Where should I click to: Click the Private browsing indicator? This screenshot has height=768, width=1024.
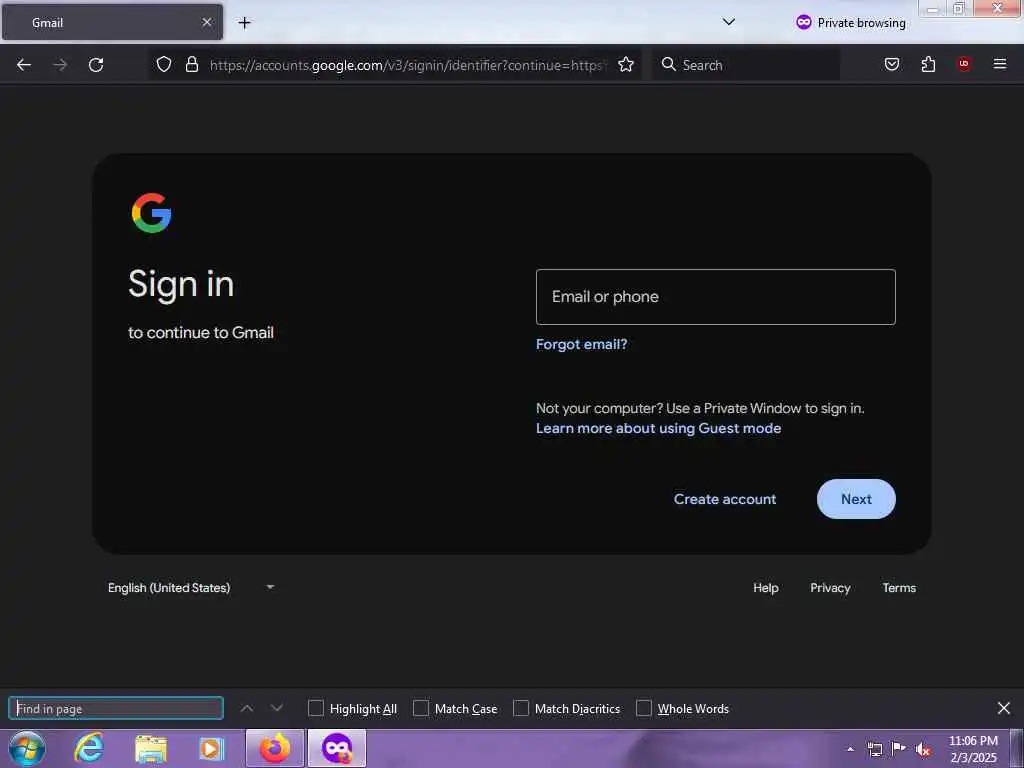[x=851, y=22]
